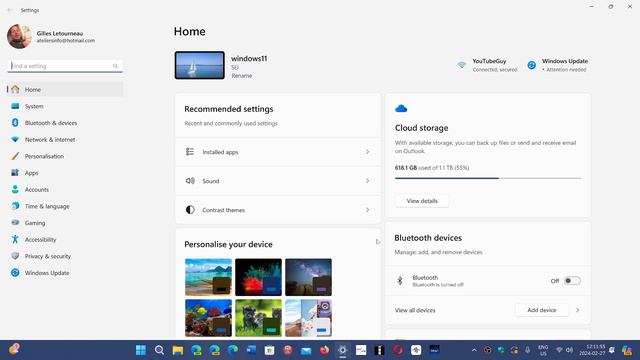Click the Gilles Letourneau account name
Image resolution: width=640 pixels, height=360 pixels.
click(x=60, y=33)
